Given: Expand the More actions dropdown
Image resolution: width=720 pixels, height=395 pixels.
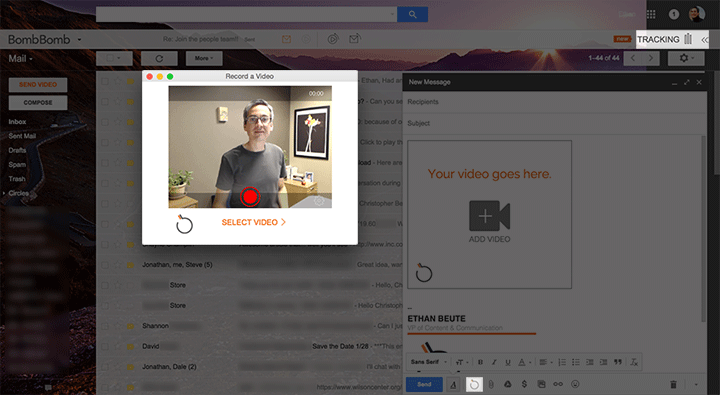Looking at the screenshot, I should pos(204,58).
